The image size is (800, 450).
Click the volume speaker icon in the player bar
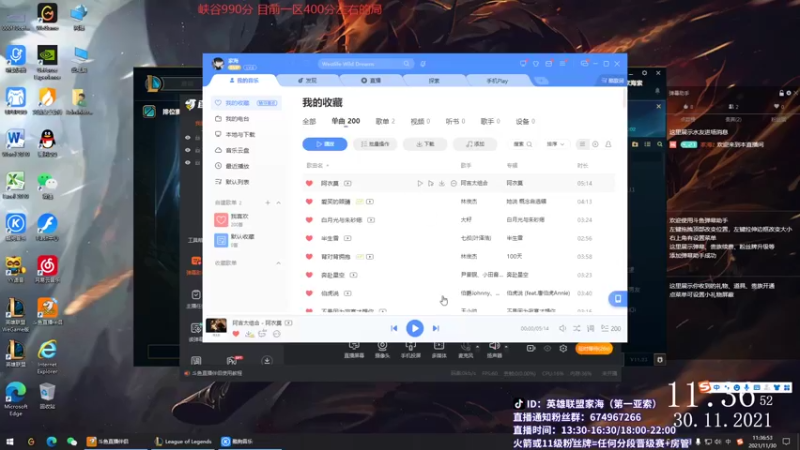(x=562, y=329)
